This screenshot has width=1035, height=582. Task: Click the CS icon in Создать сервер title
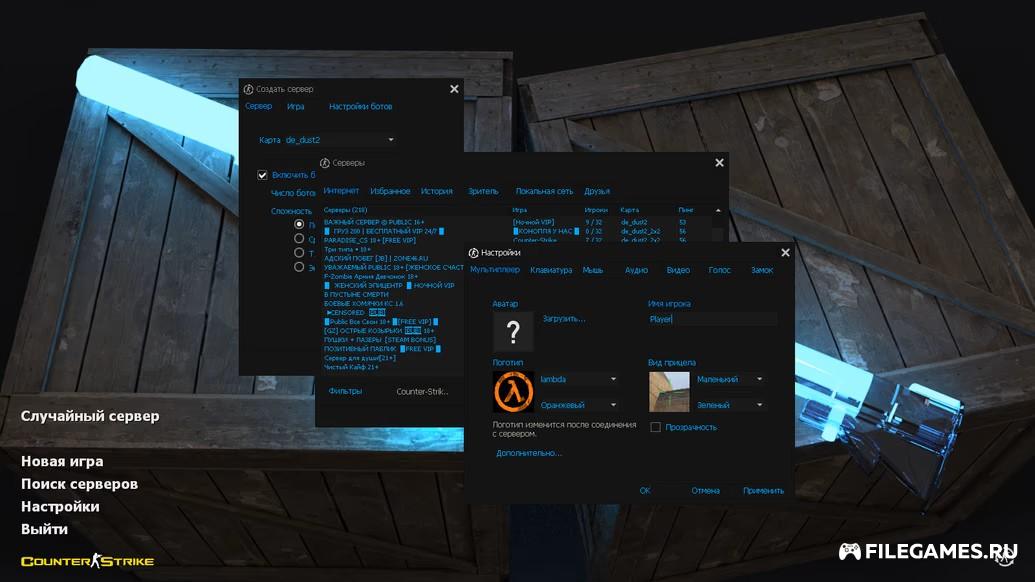pyautogui.click(x=248, y=89)
